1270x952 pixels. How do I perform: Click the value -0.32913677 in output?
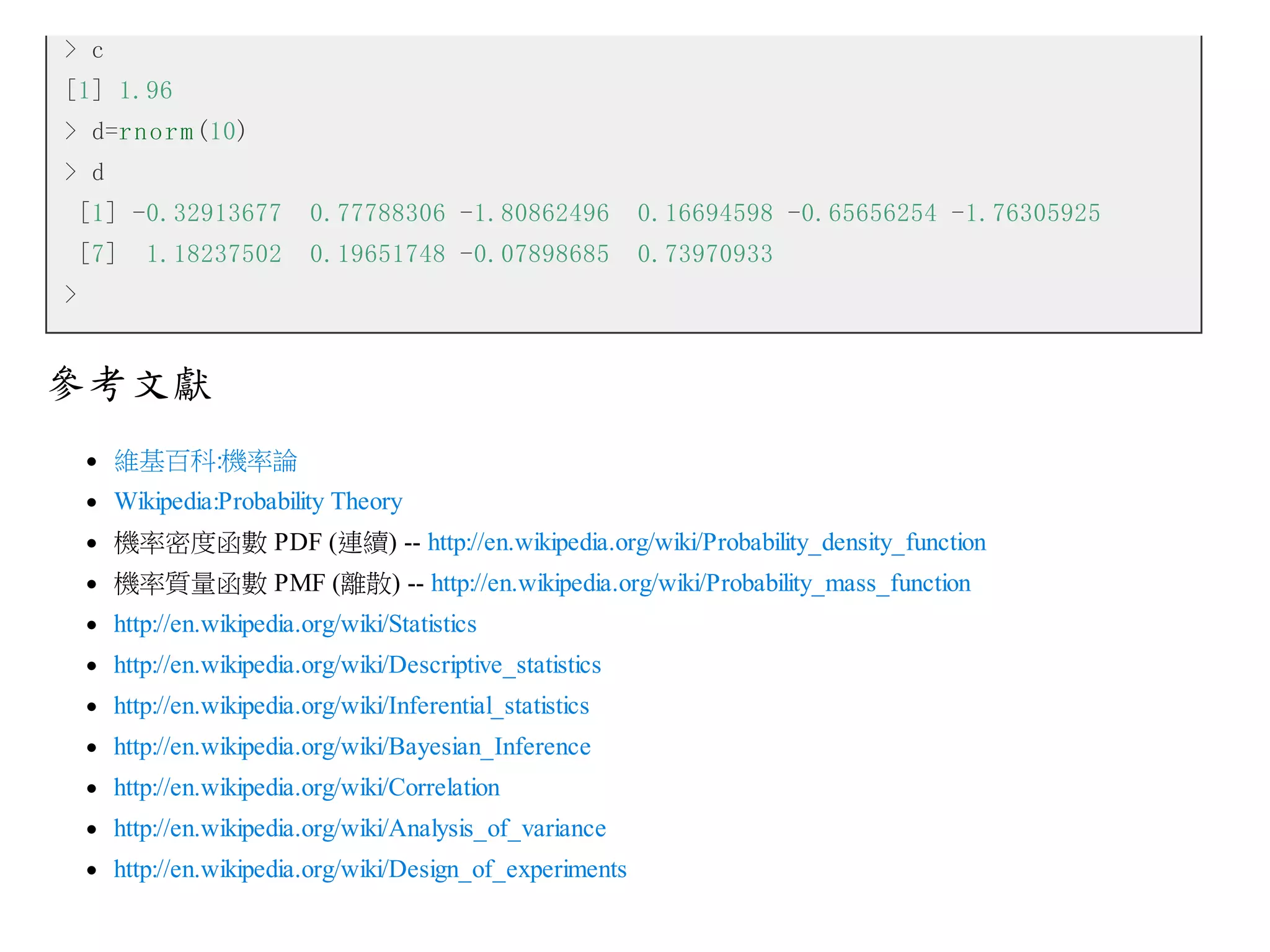coord(207,213)
